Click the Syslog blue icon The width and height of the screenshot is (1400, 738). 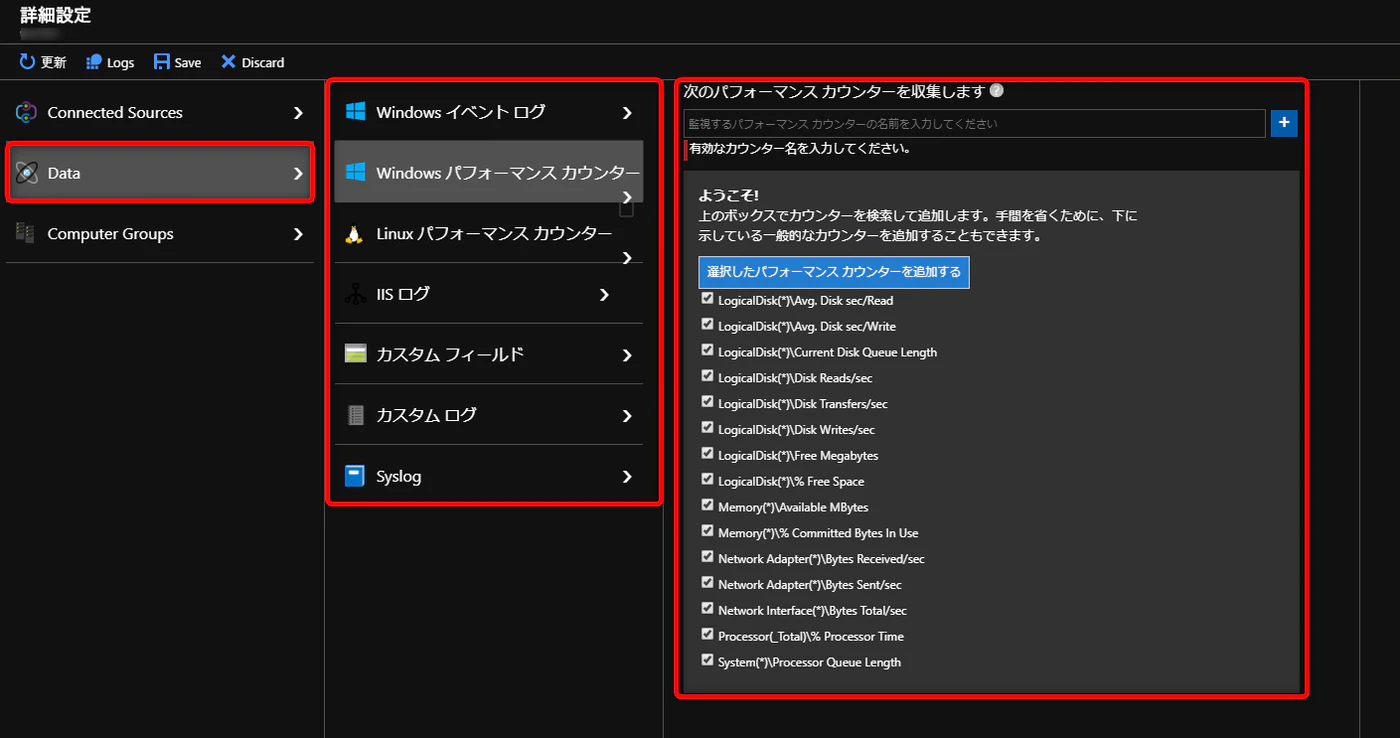pos(355,476)
